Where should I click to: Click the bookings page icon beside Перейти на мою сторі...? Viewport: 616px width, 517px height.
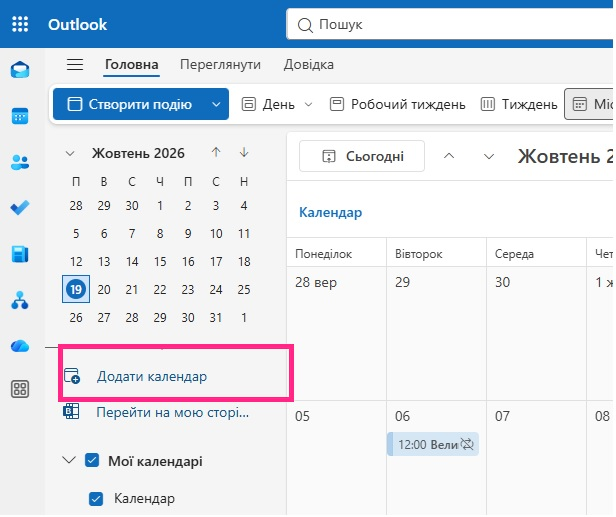[x=72, y=412]
